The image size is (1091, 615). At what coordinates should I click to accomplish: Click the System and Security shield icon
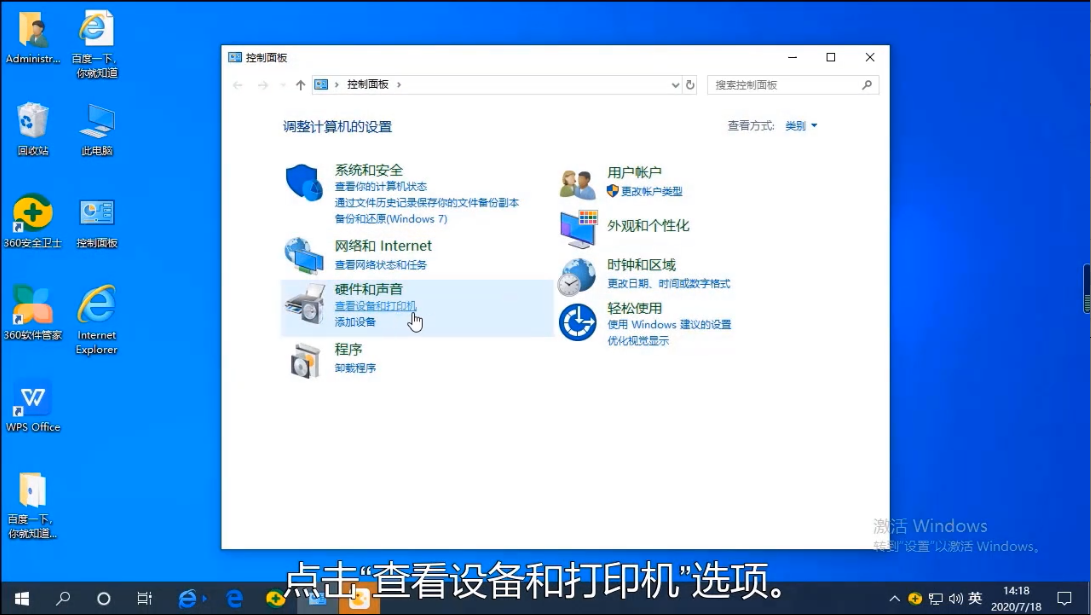coord(304,183)
